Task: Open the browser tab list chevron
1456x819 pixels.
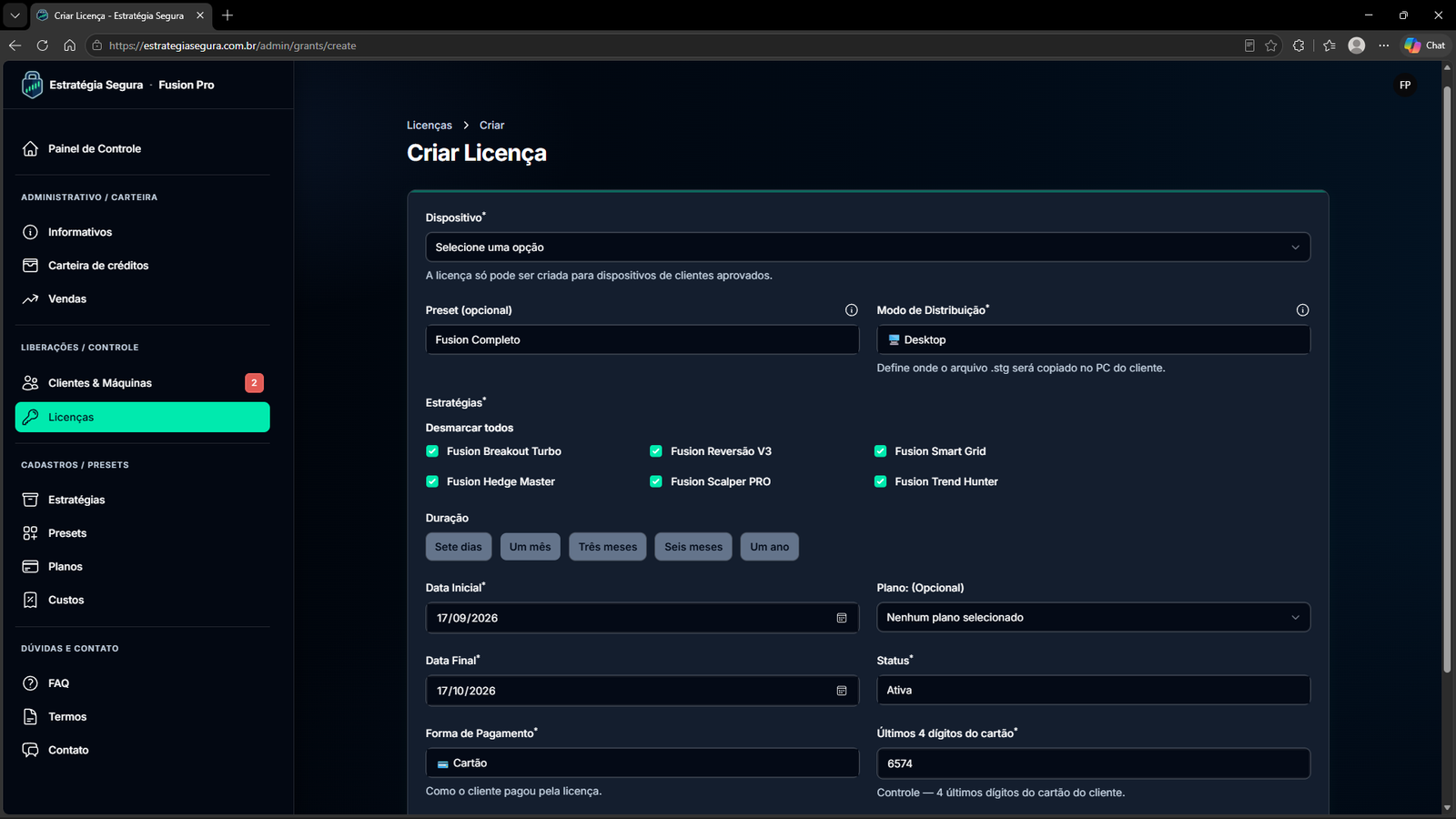Action: pyautogui.click(x=15, y=15)
